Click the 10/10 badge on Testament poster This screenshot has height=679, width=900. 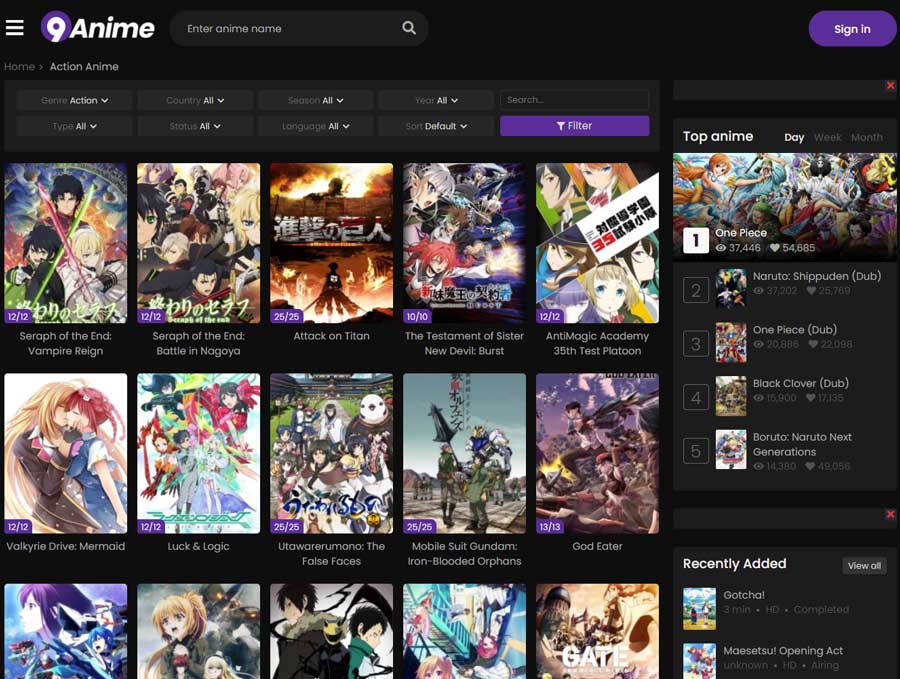pyautogui.click(x=417, y=316)
